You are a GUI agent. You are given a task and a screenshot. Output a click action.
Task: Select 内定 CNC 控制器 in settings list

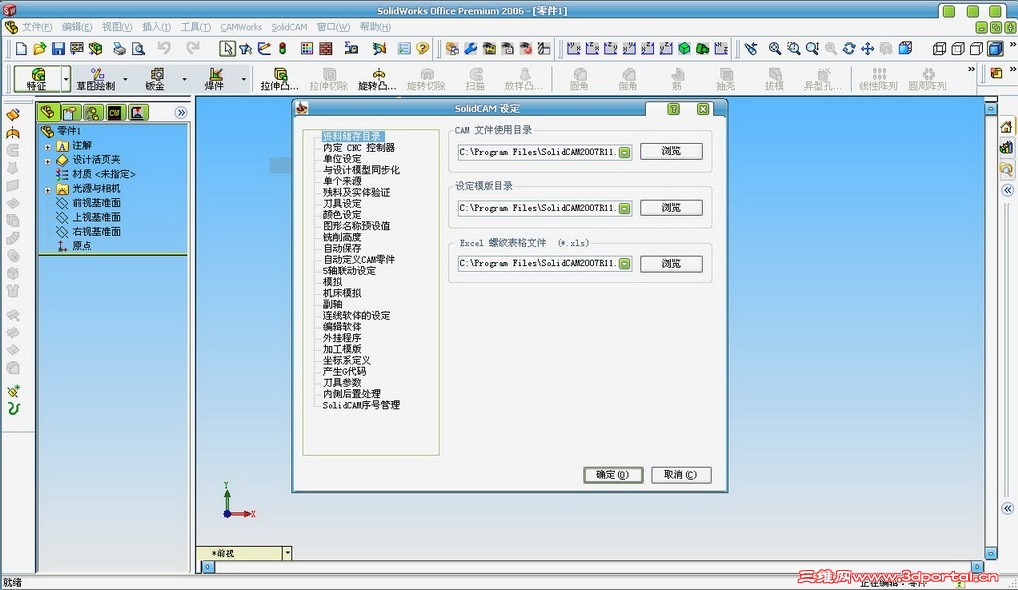point(359,147)
